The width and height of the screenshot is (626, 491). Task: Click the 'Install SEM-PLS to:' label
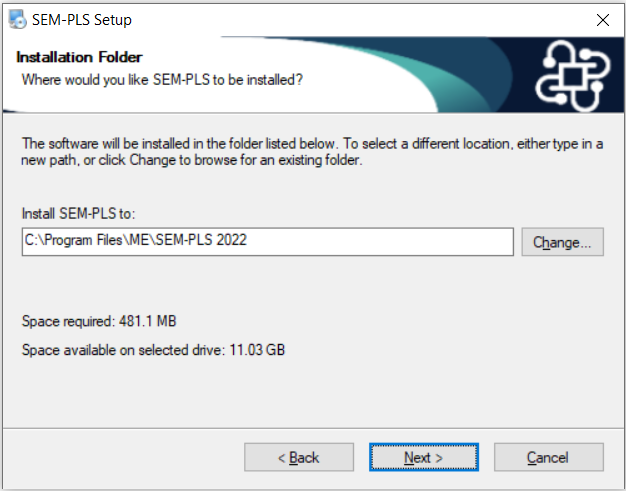click(79, 214)
